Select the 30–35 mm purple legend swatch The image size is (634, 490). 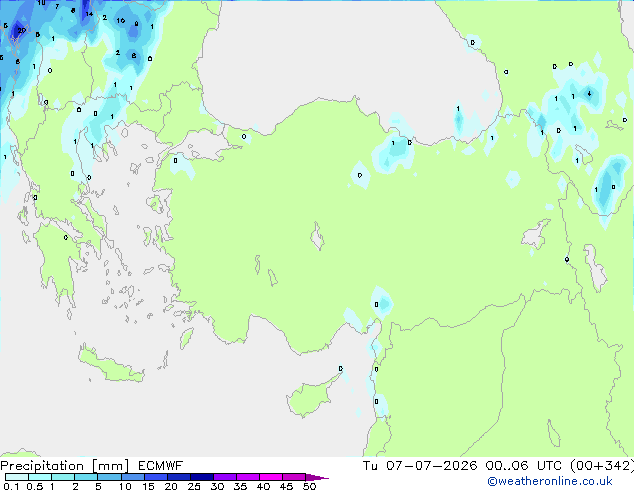click(x=225, y=477)
